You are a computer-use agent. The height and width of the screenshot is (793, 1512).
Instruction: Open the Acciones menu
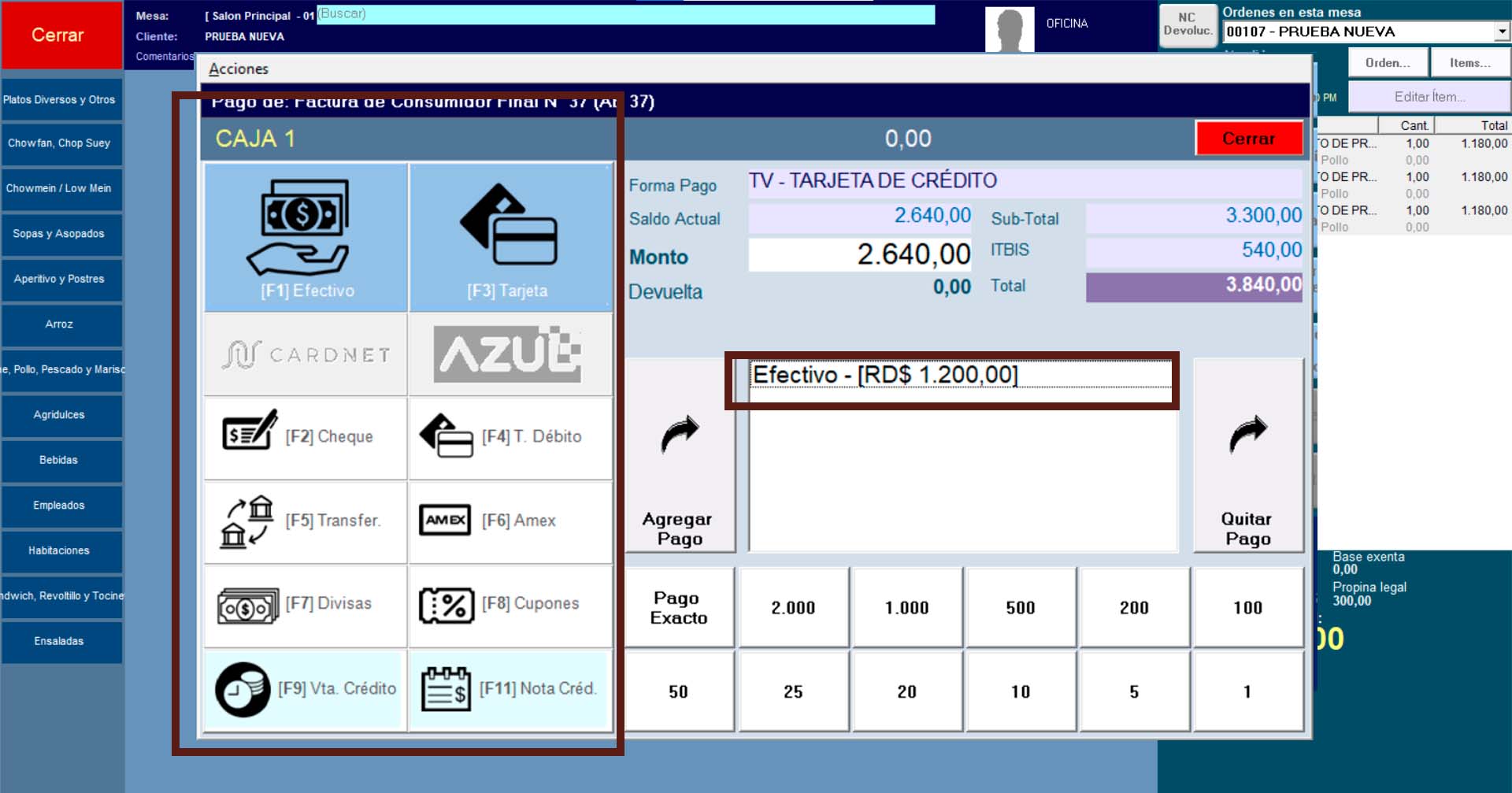(x=239, y=69)
